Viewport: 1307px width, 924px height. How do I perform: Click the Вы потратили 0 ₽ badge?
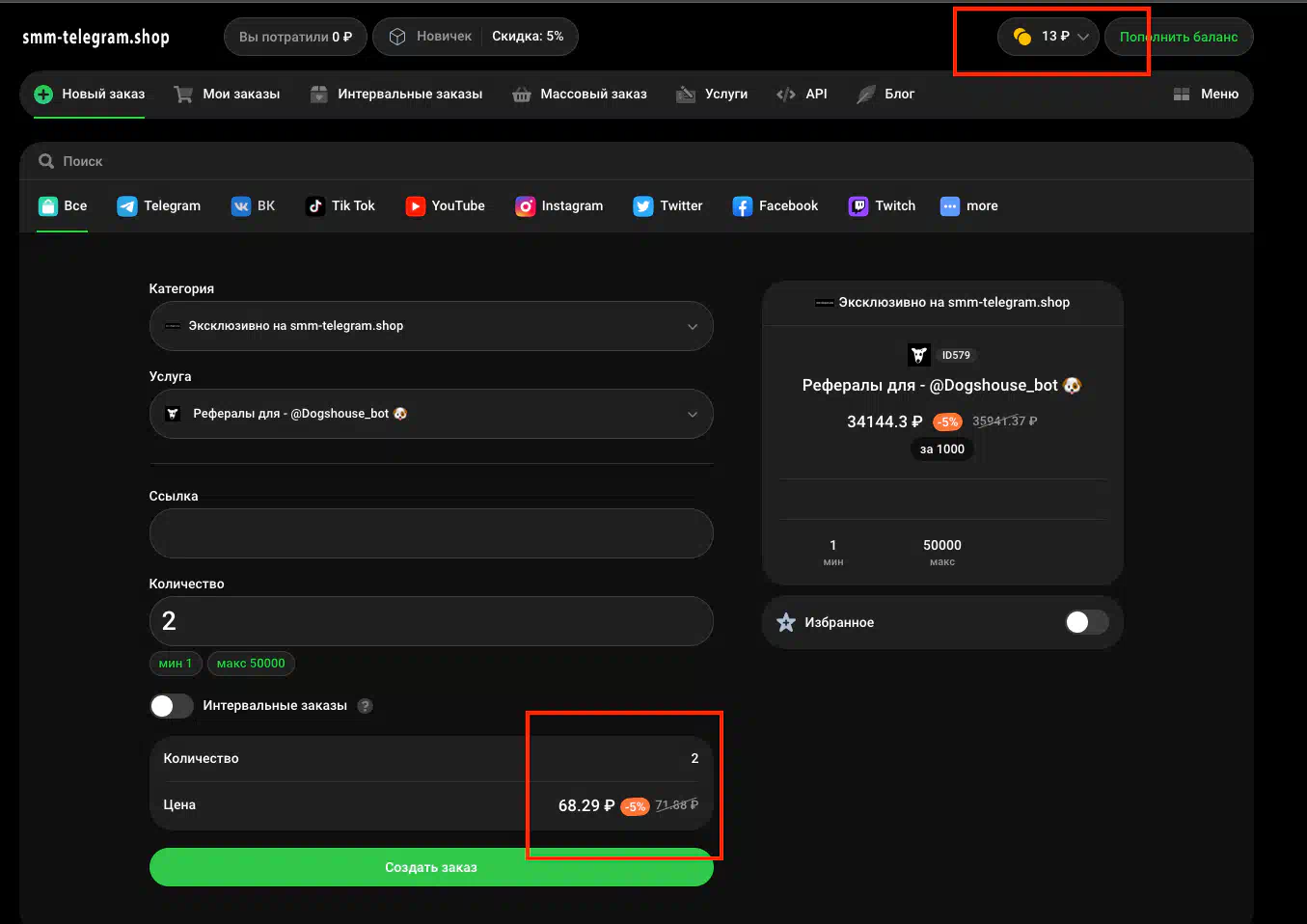(x=295, y=37)
